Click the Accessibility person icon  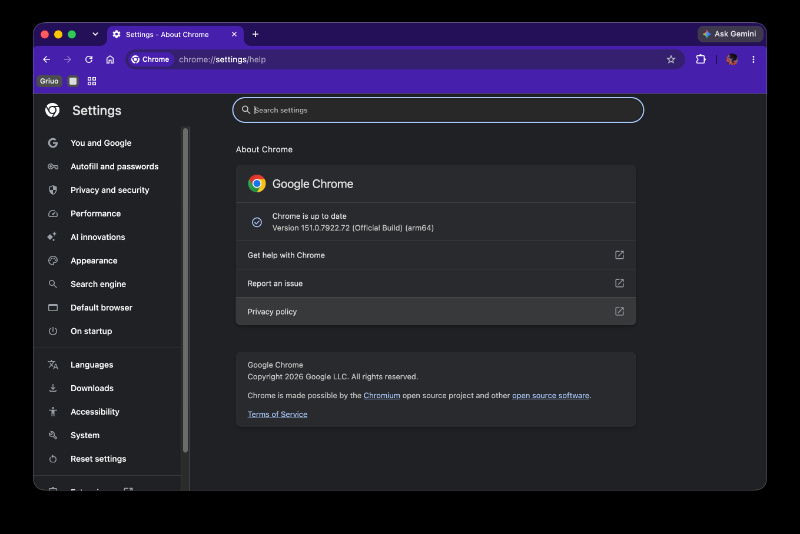coord(53,412)
